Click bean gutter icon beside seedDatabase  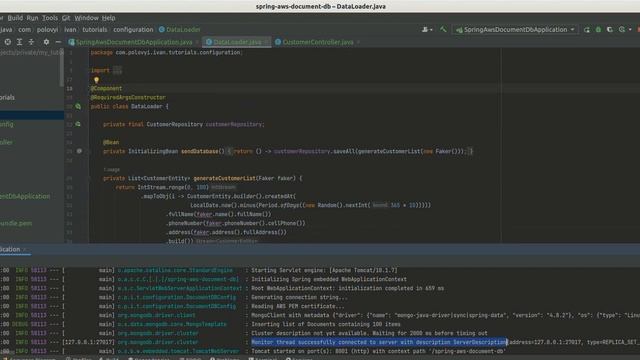(79, 151)
